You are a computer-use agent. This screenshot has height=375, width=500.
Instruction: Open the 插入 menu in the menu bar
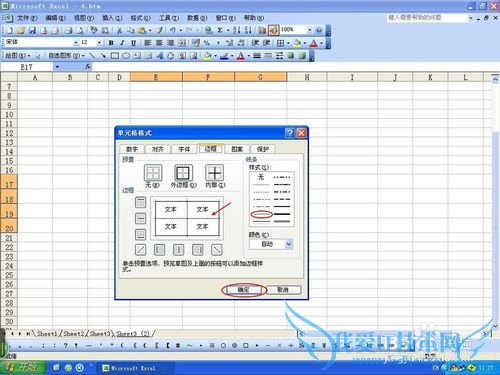click(112, 18)
